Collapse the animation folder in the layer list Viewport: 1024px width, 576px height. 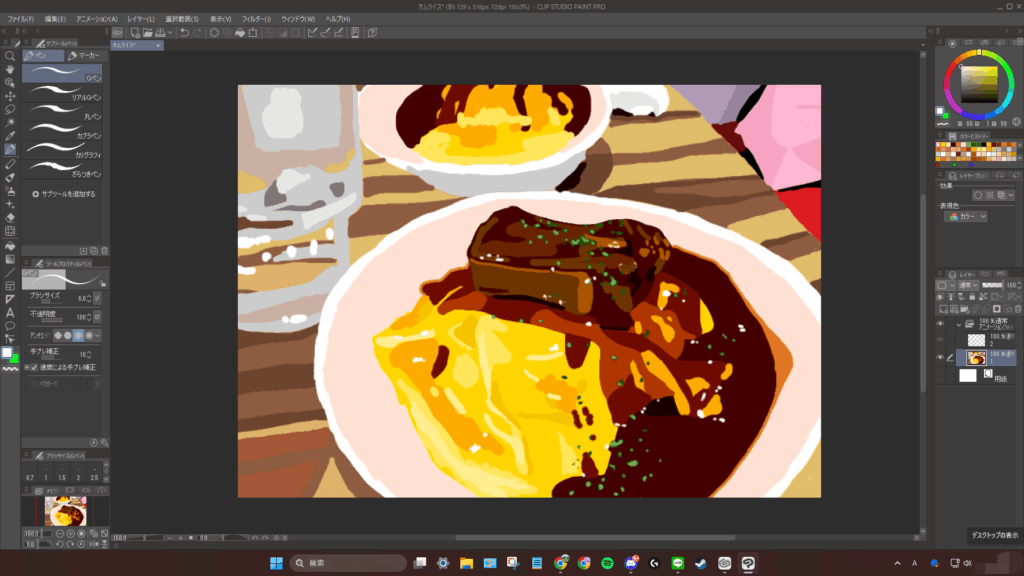pyautogui.click(x=959, y=324)
